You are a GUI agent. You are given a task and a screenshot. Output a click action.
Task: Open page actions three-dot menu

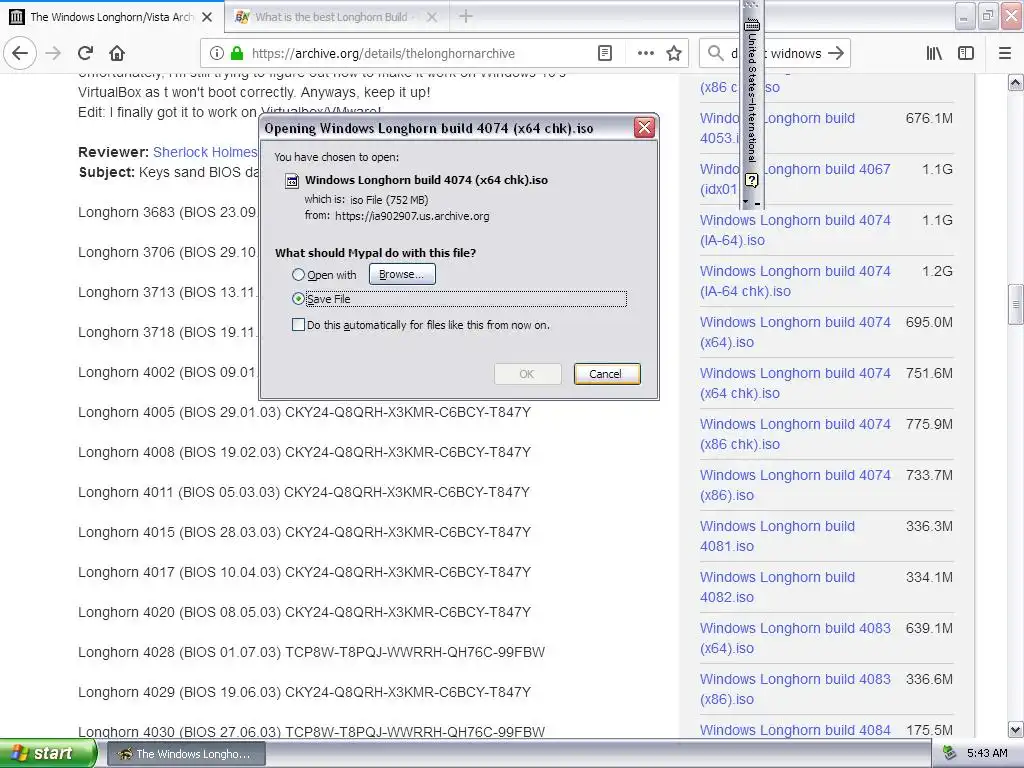tap(645, 54)
